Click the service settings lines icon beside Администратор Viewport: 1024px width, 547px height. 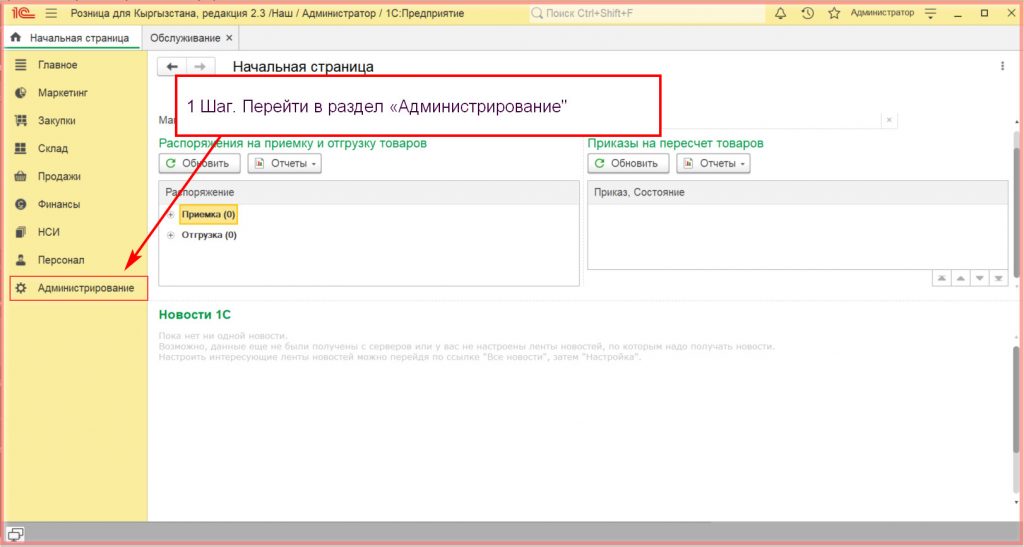931,13
